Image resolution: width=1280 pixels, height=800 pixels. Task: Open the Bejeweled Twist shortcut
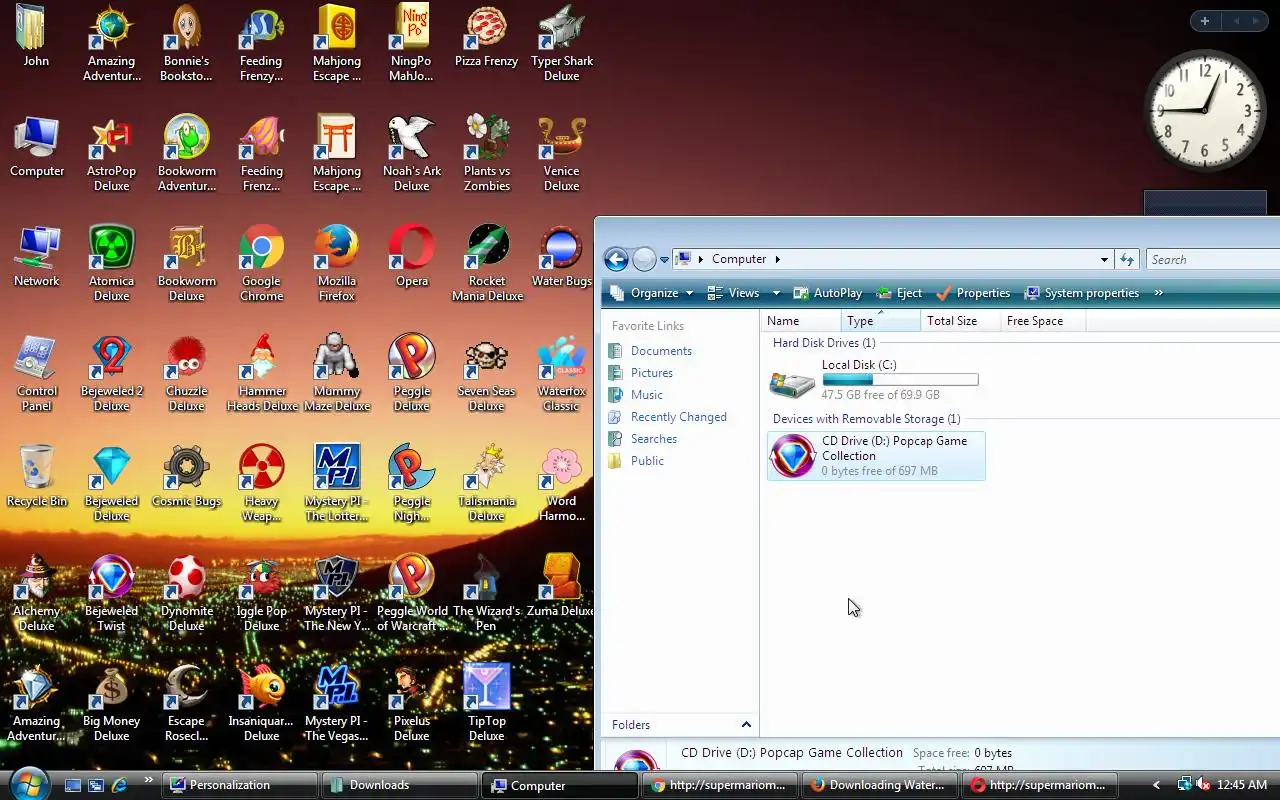tap(111, 592)
